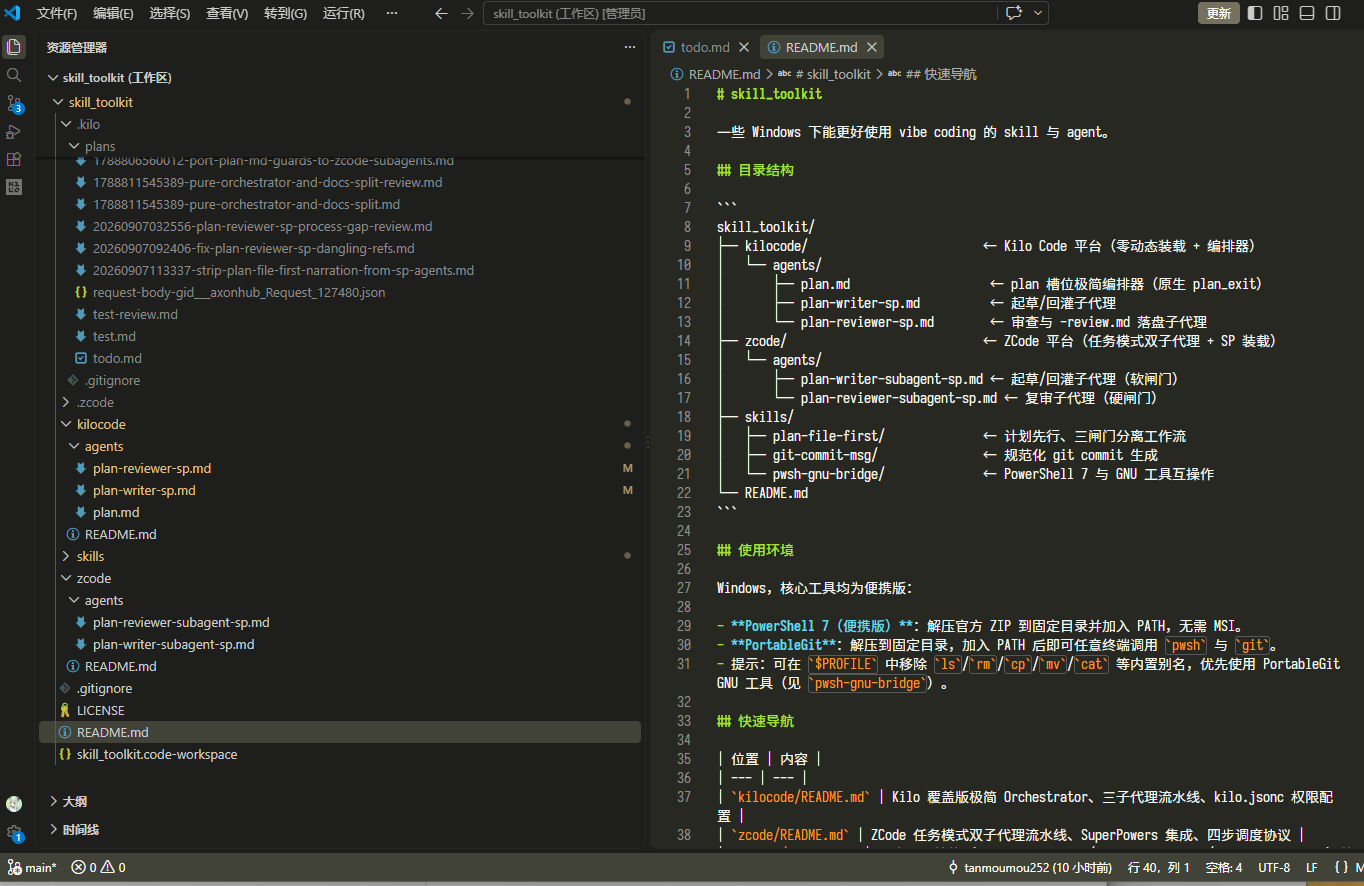
Task: Change line ending via LF status item
Action: point(1311,868)
